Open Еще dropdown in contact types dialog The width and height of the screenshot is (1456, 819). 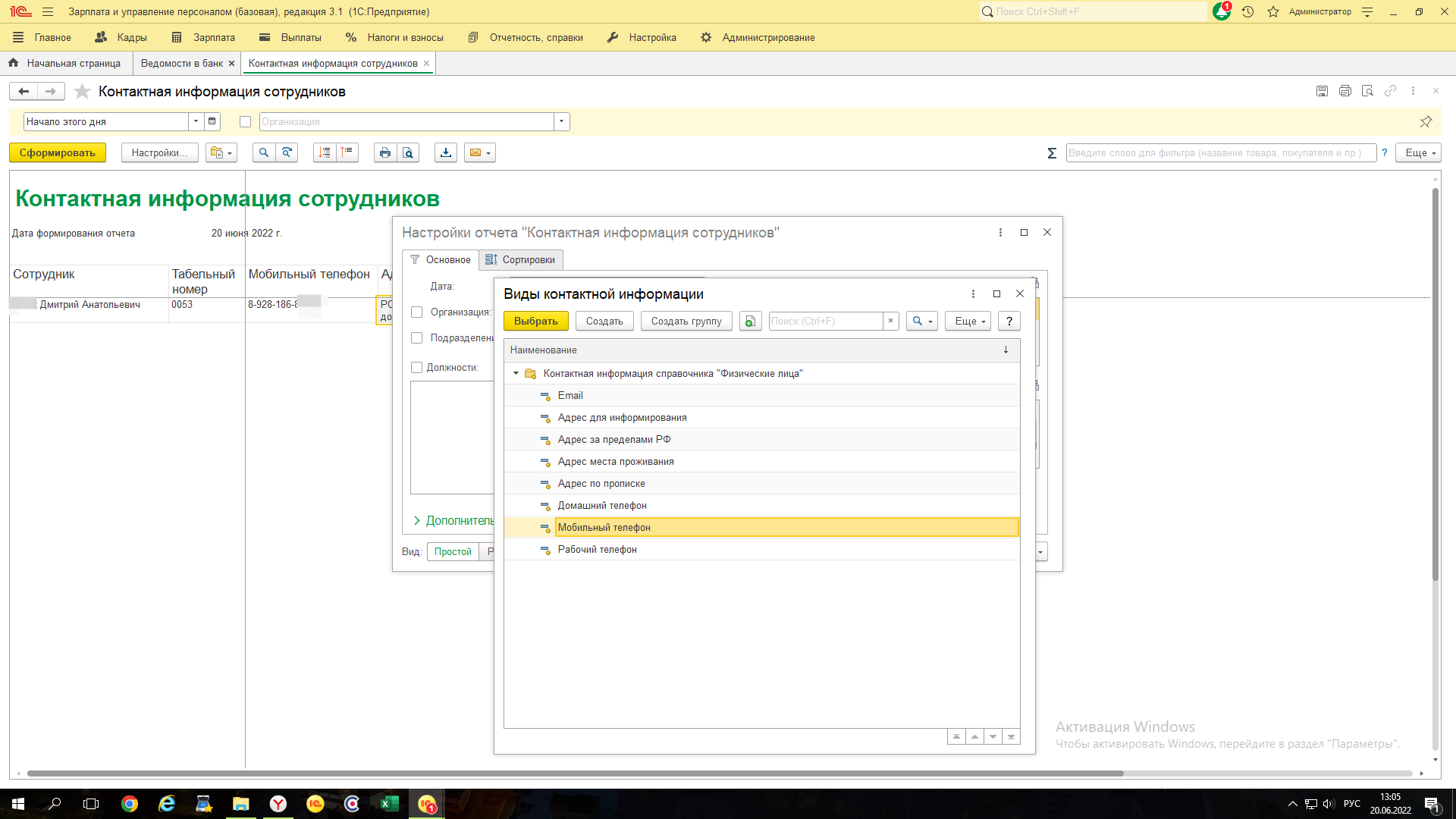tap(968, 322)
